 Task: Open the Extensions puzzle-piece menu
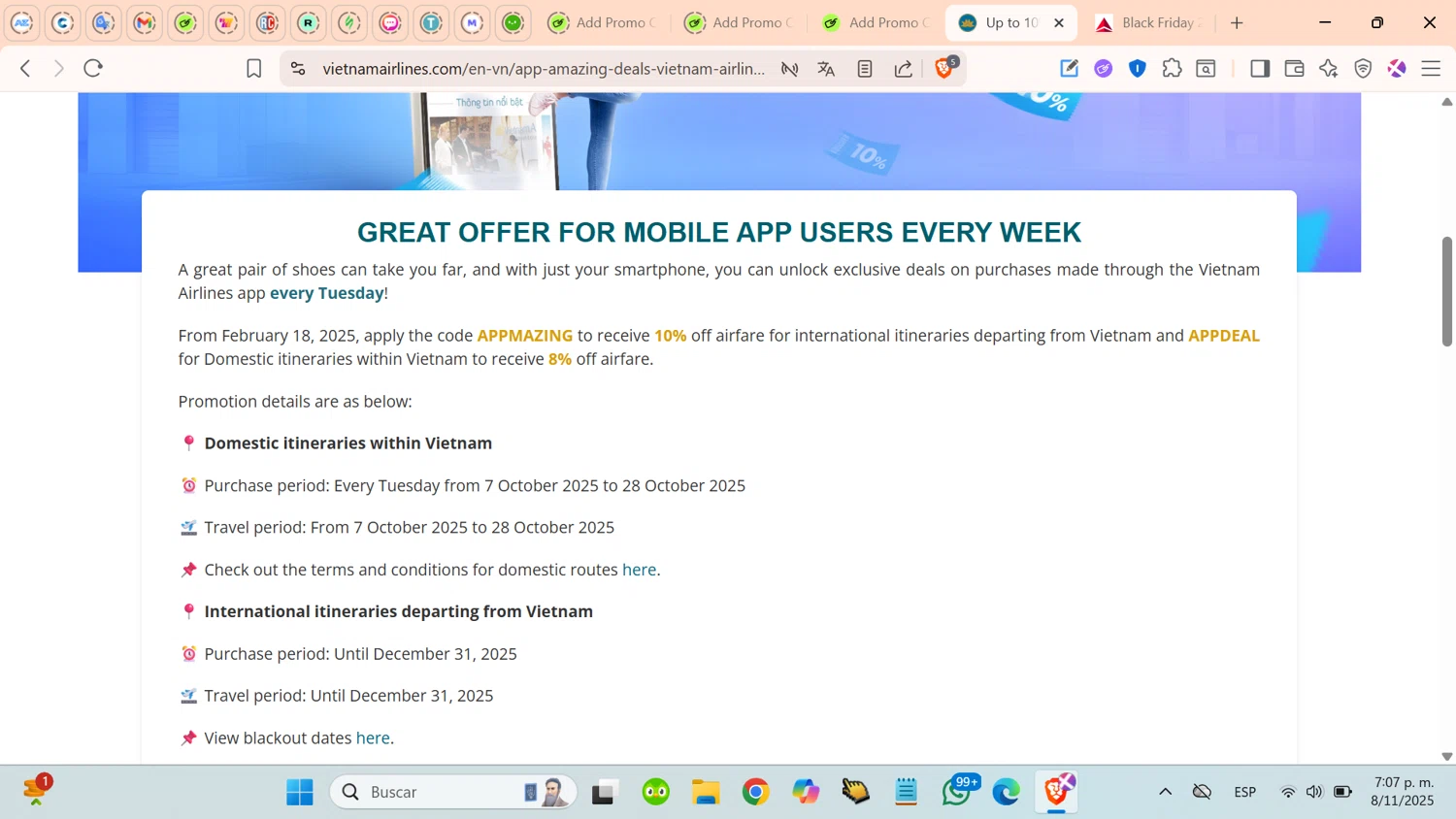coord(1172,68)
